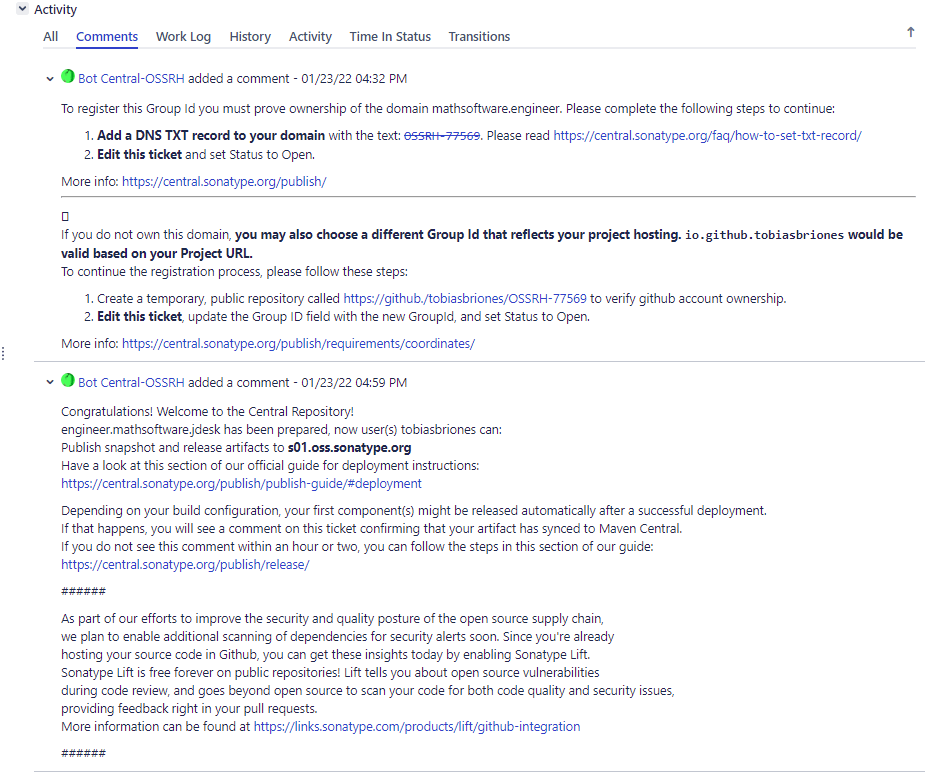
Task: Open the publish/release link
Action: tap(185, 565)
